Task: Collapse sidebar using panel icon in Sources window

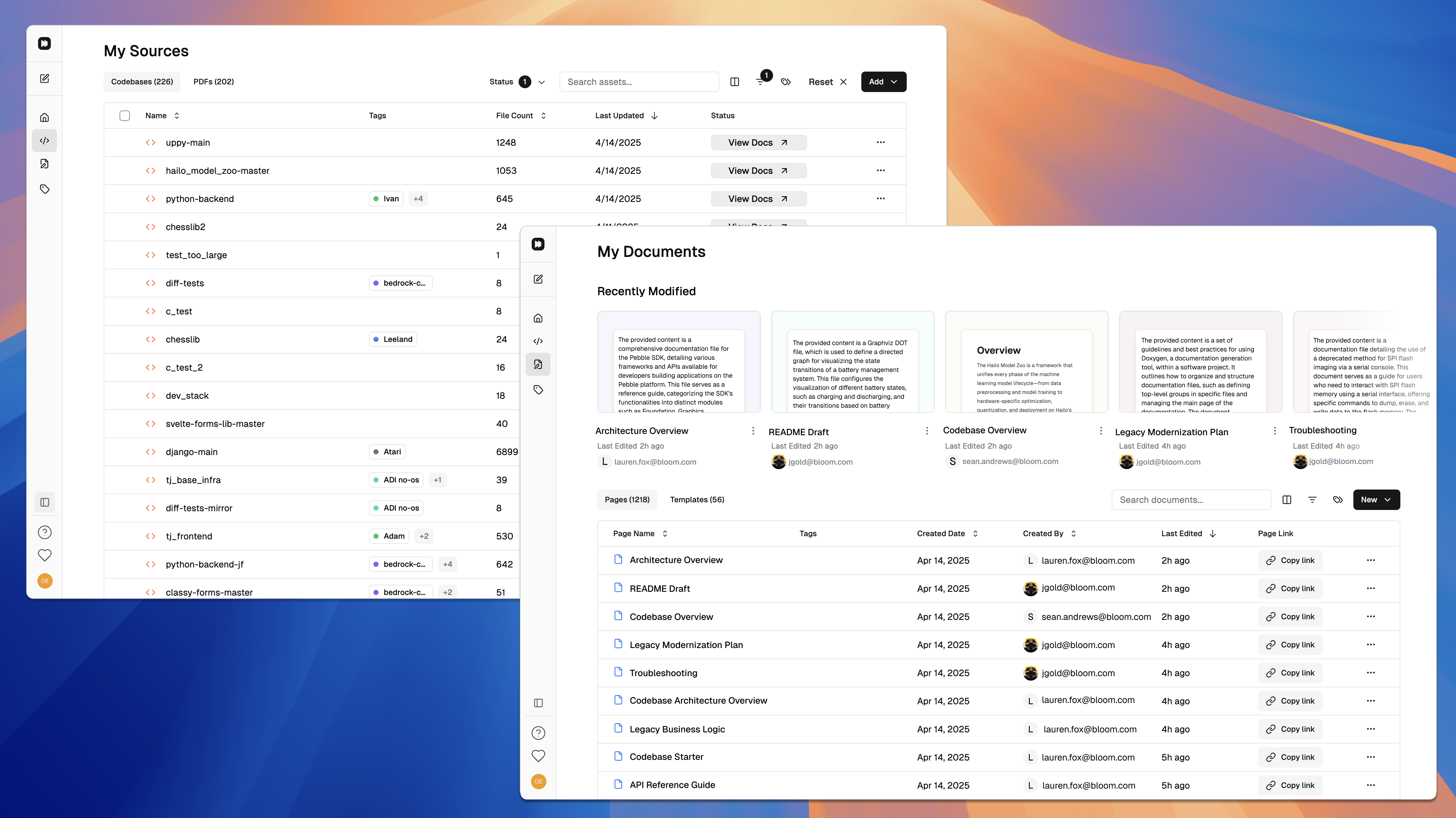Action: tap(45, 502)
